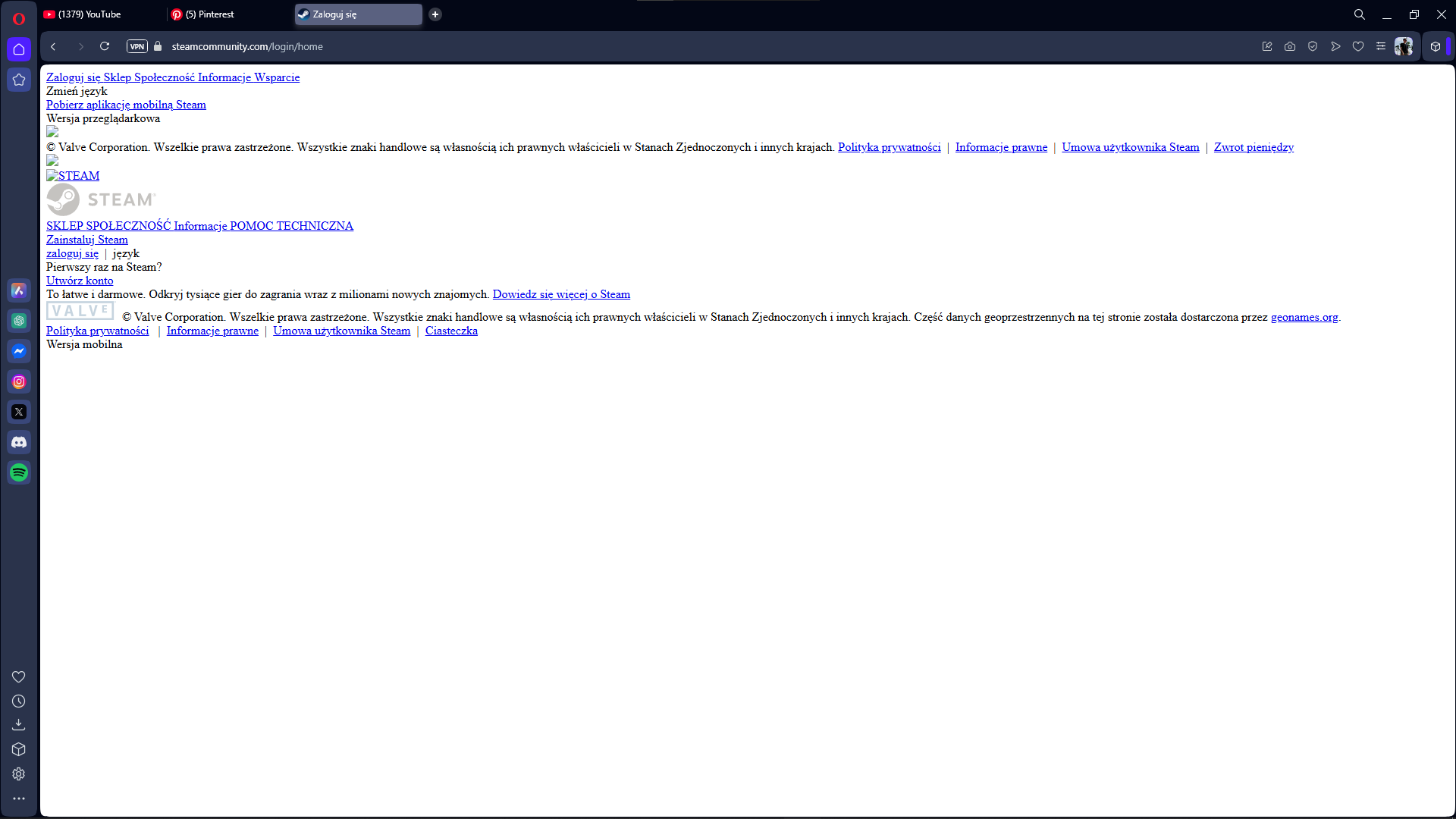Open Dowiedz się więcej o Steam link
This screenshot has height=819, width=1456.
(561, 294)
